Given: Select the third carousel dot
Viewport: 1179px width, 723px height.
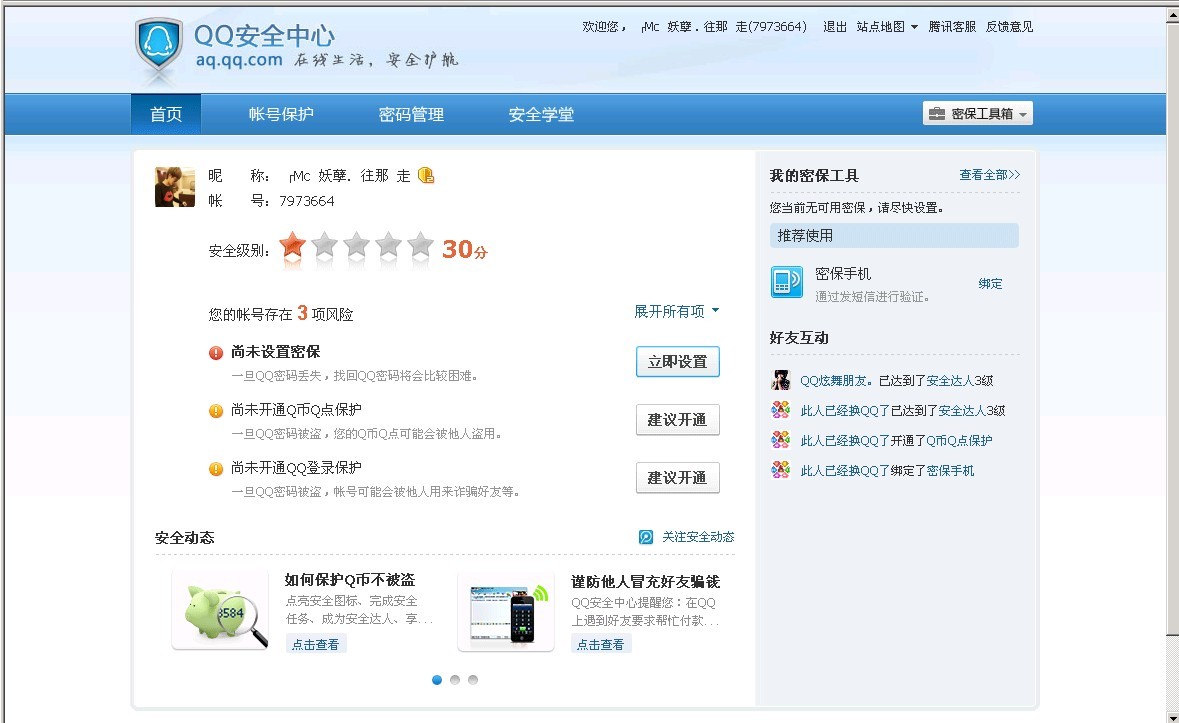Looking at the screenshot, I should (473, 679).
